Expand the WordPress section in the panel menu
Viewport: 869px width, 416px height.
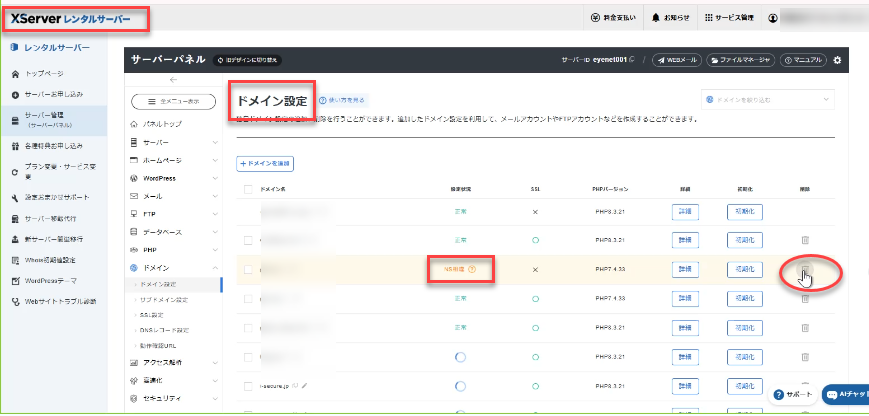tap(174, 177)
